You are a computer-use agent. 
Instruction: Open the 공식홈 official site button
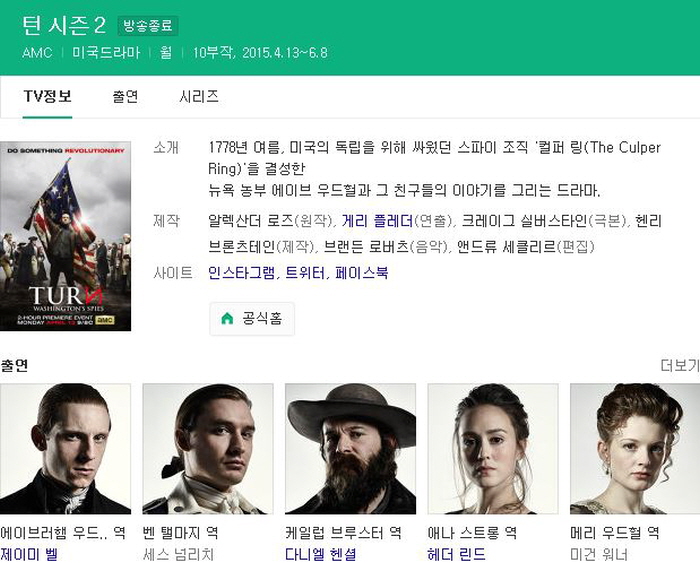coord(252,319)
